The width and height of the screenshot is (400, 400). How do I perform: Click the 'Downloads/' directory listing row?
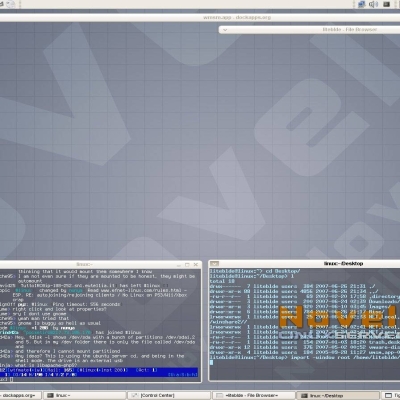[x=304, y=301]
